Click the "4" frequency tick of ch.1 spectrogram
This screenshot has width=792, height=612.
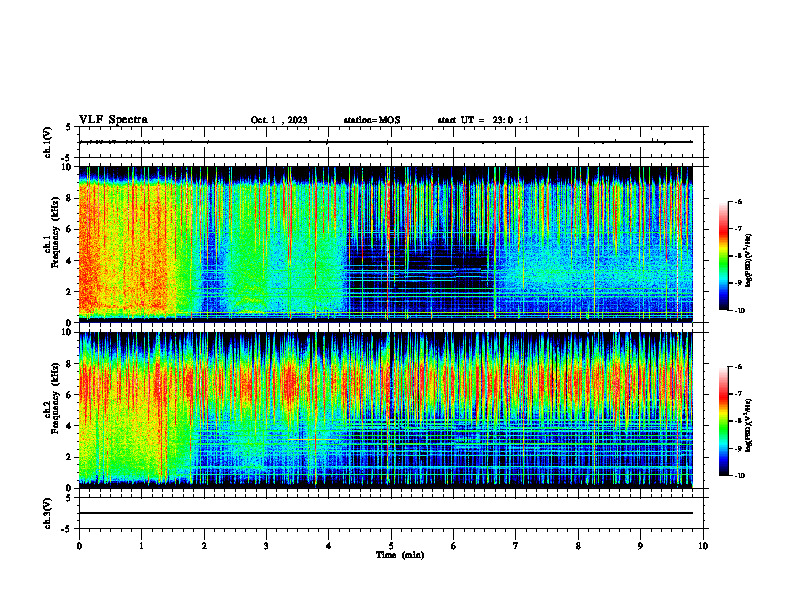click(69, 261)
